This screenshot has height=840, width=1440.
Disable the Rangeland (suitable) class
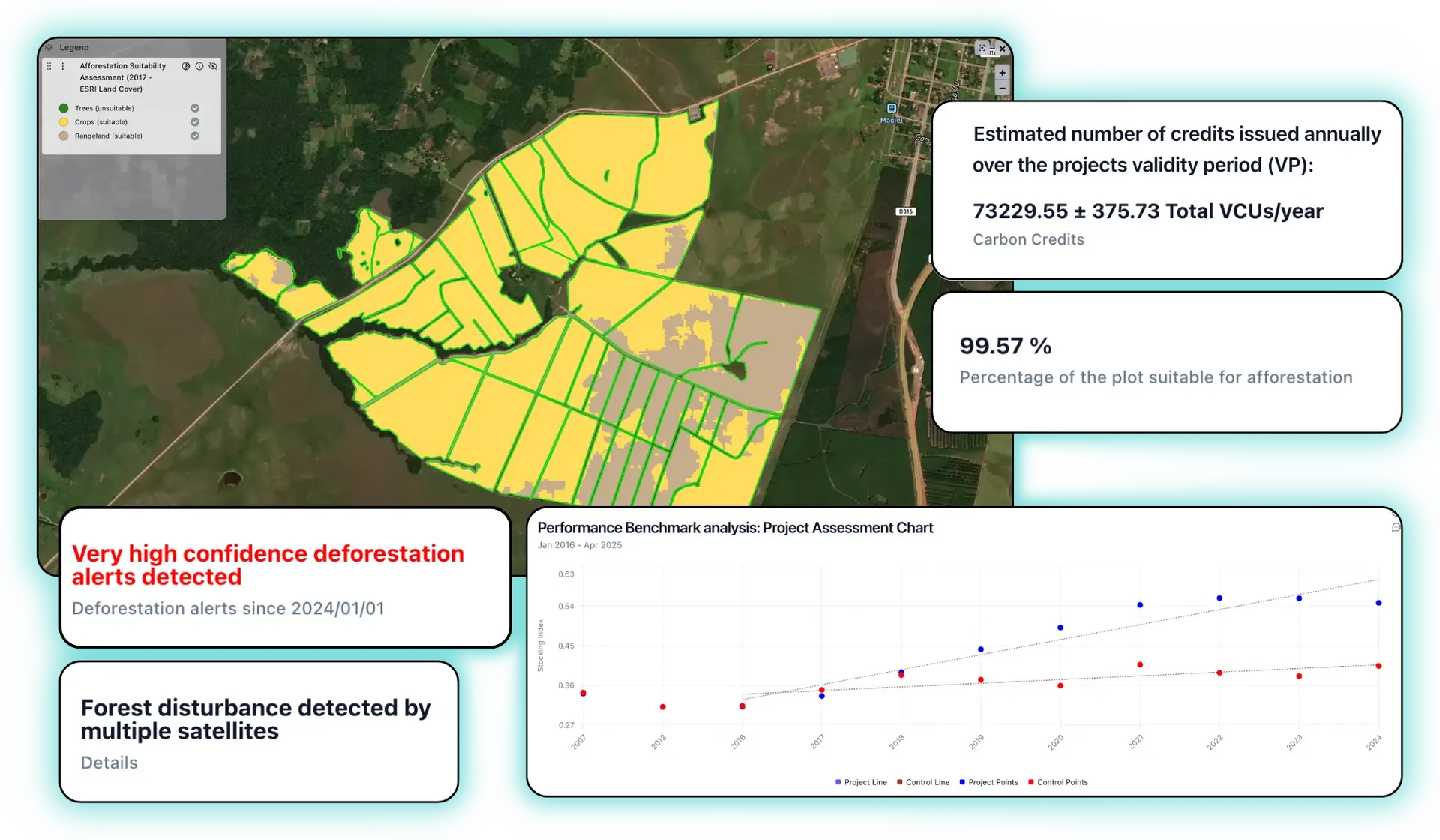(x=195, y=136)
